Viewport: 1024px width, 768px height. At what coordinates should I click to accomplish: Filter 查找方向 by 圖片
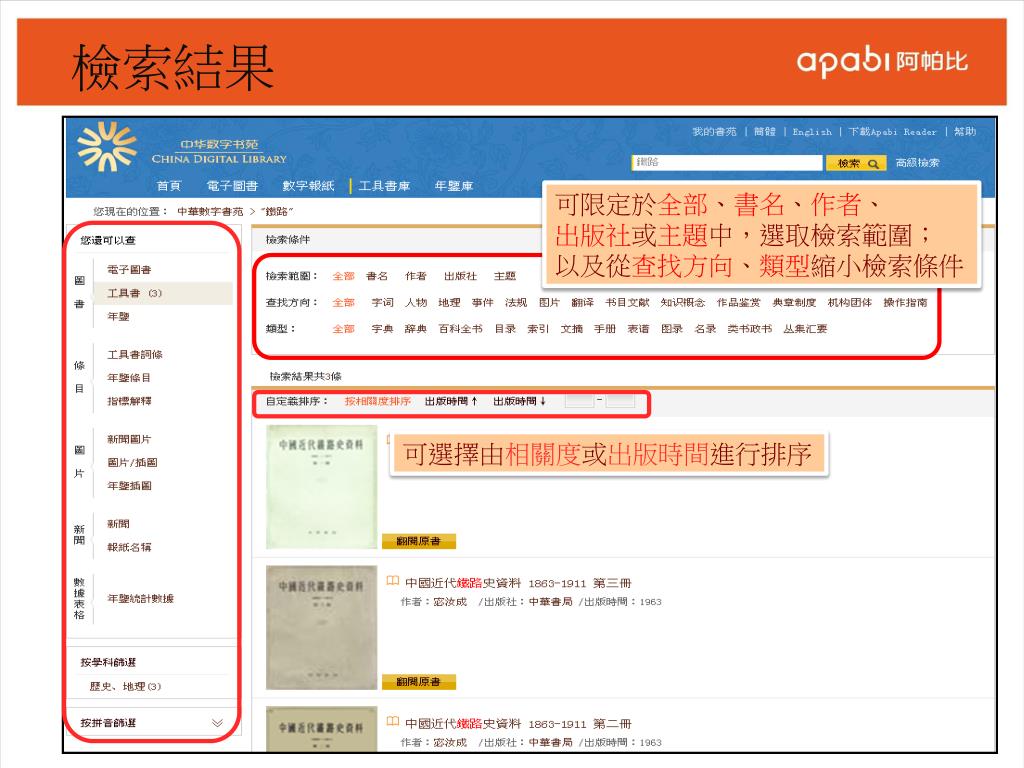click(x=549, y=302)
